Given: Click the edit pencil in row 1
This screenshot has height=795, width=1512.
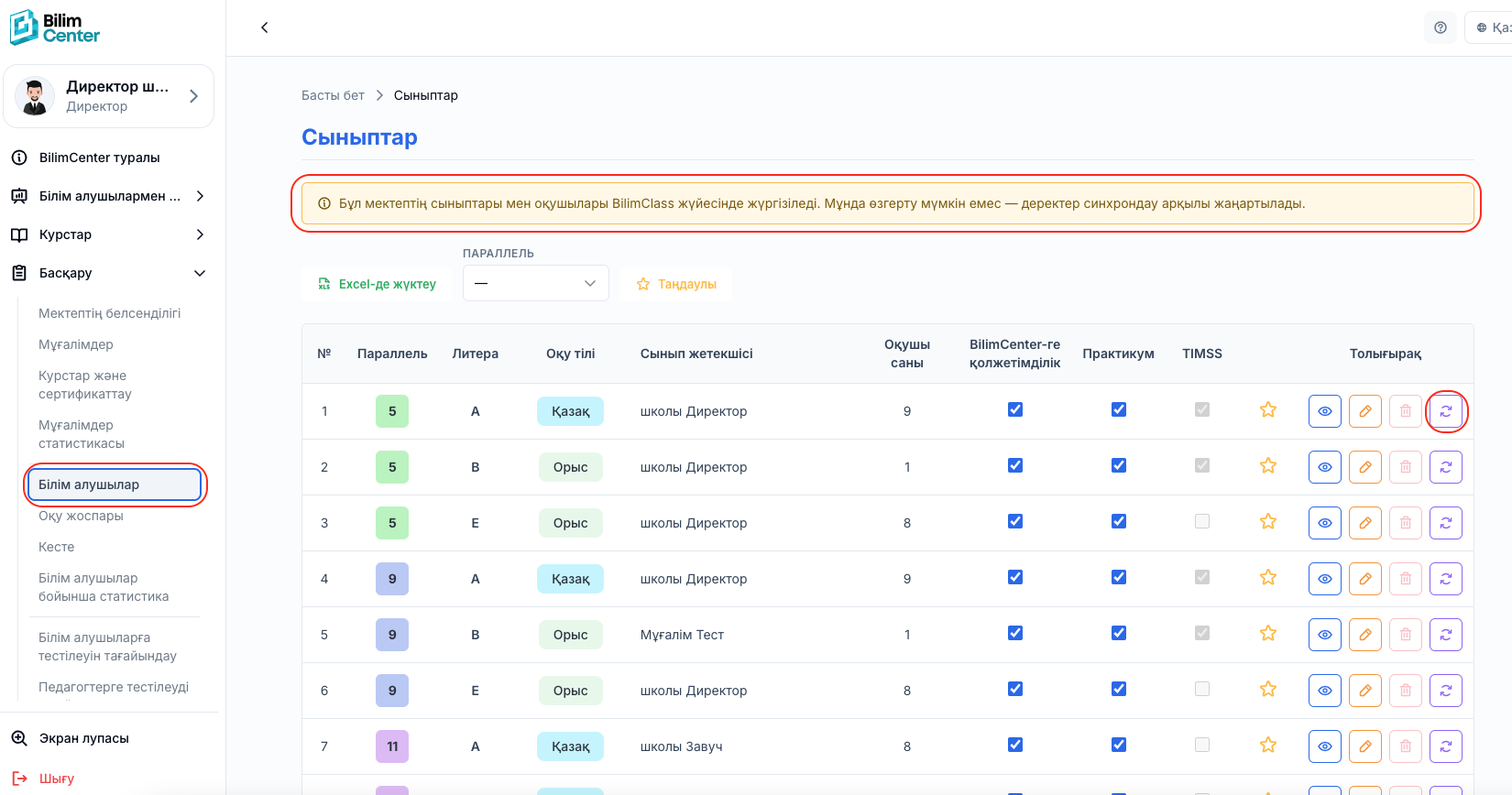Looking at the screenshot, I should [1365, 411].
